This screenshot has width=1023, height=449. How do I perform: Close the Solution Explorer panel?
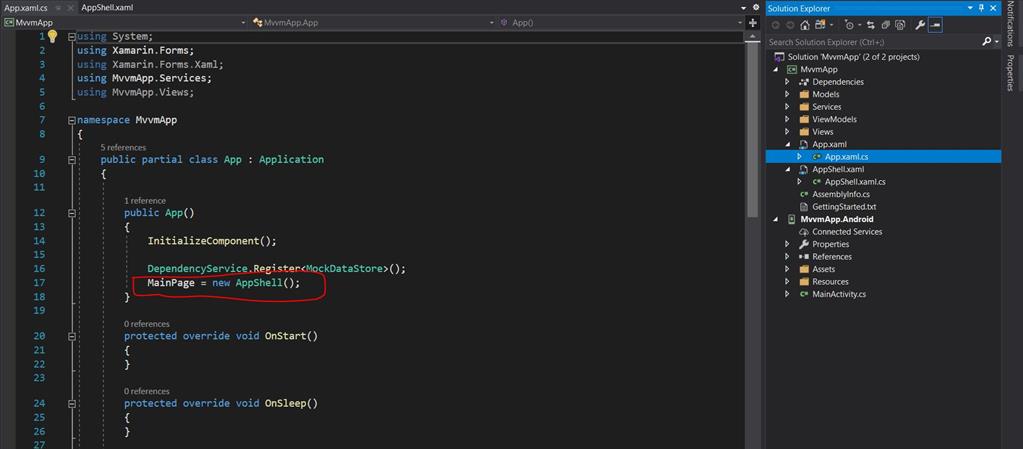tap(993, 8)
